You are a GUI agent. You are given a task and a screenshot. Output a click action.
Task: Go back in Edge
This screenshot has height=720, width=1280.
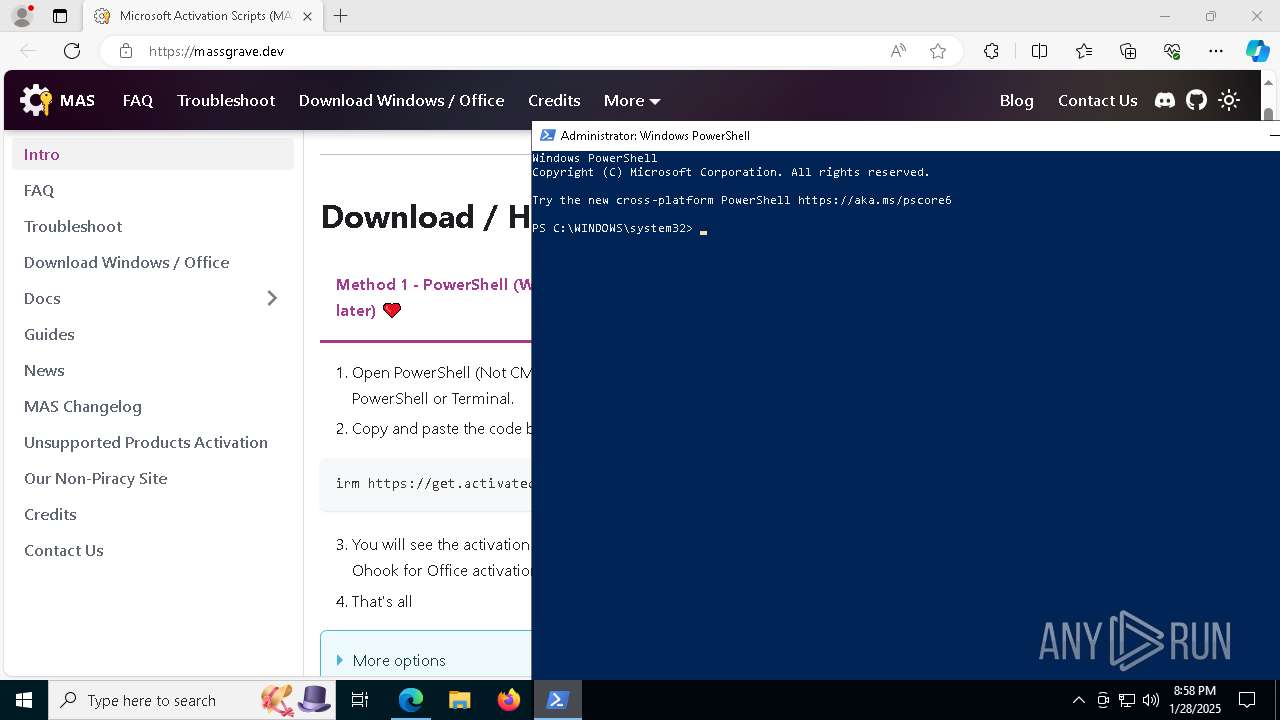pos(28,51)
